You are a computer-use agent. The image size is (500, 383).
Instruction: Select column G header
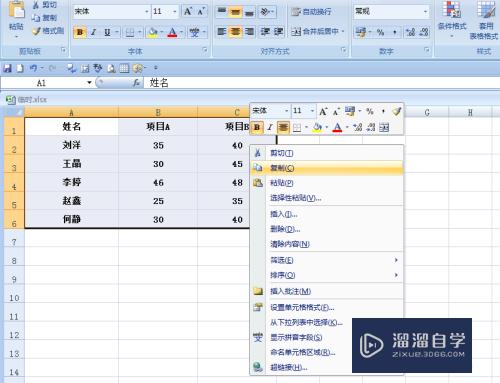(427, 112)
